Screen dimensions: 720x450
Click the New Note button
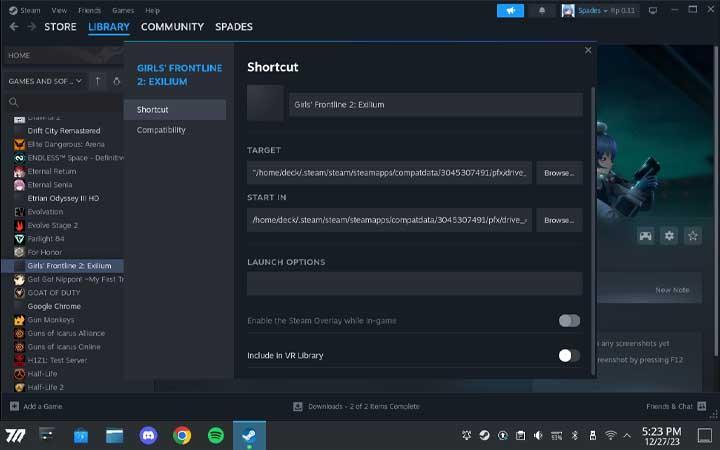pyautogui.click(x=672, y=290)
